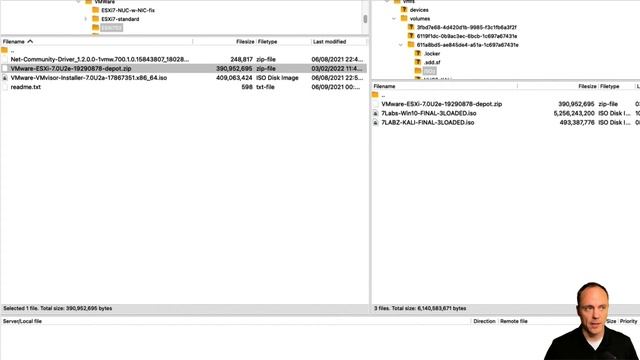Click the ISO Disk Image filetype in local list

[x=277, y=78]
